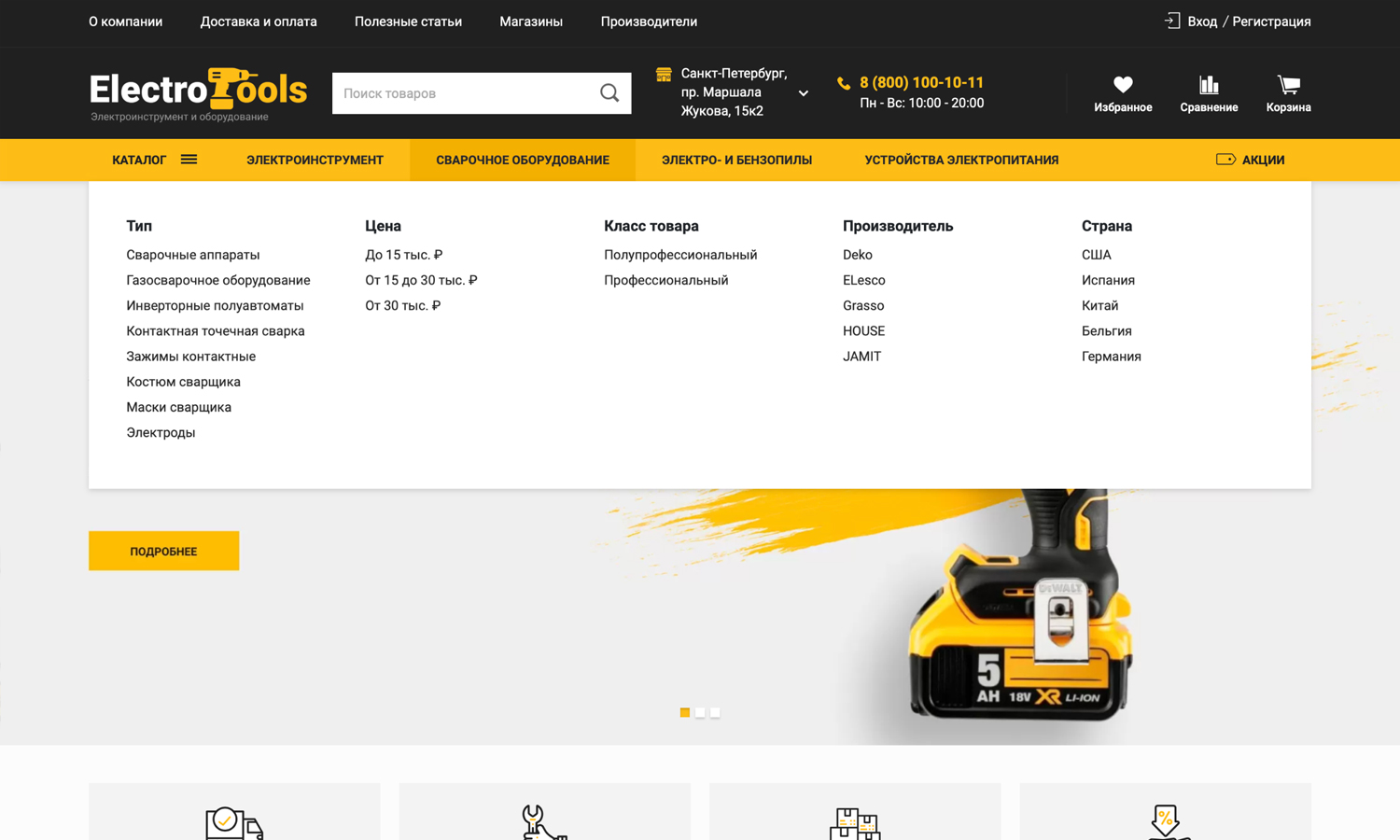
Task: Open the Каталог hamburger menu
Action: [x=189, y=160]
